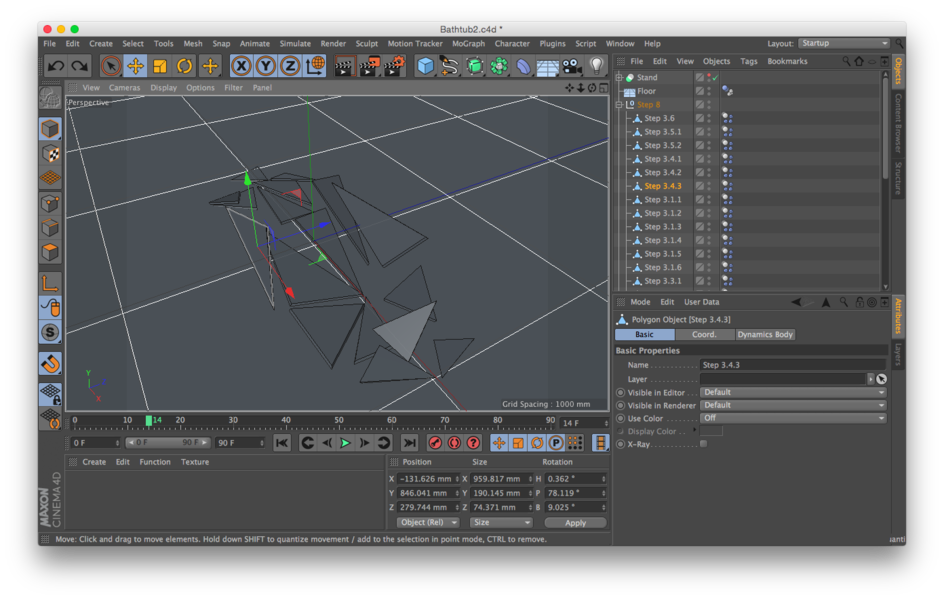Toggle the X axis lock
Screen dimensions: 944x600
point(241,66)
